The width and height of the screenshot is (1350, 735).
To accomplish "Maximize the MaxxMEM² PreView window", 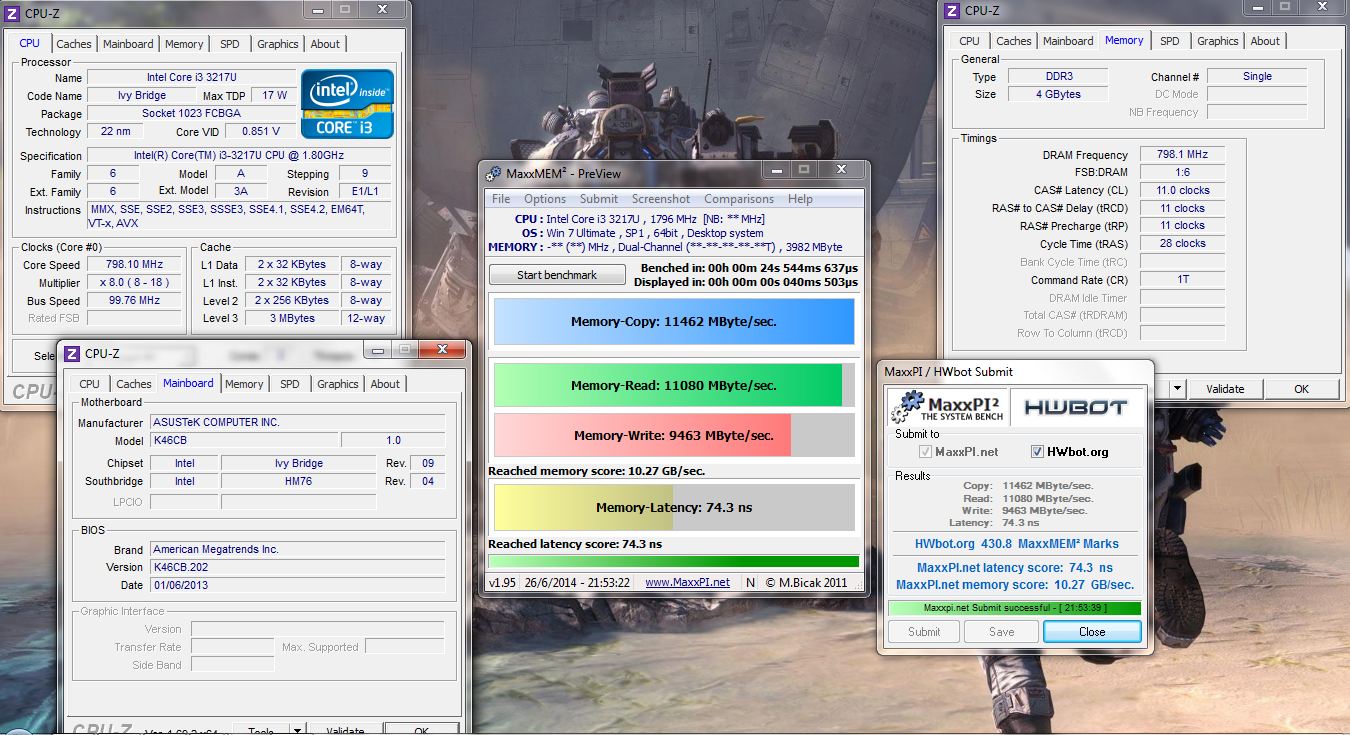I will pyautogui.click(x=804, y=170).
